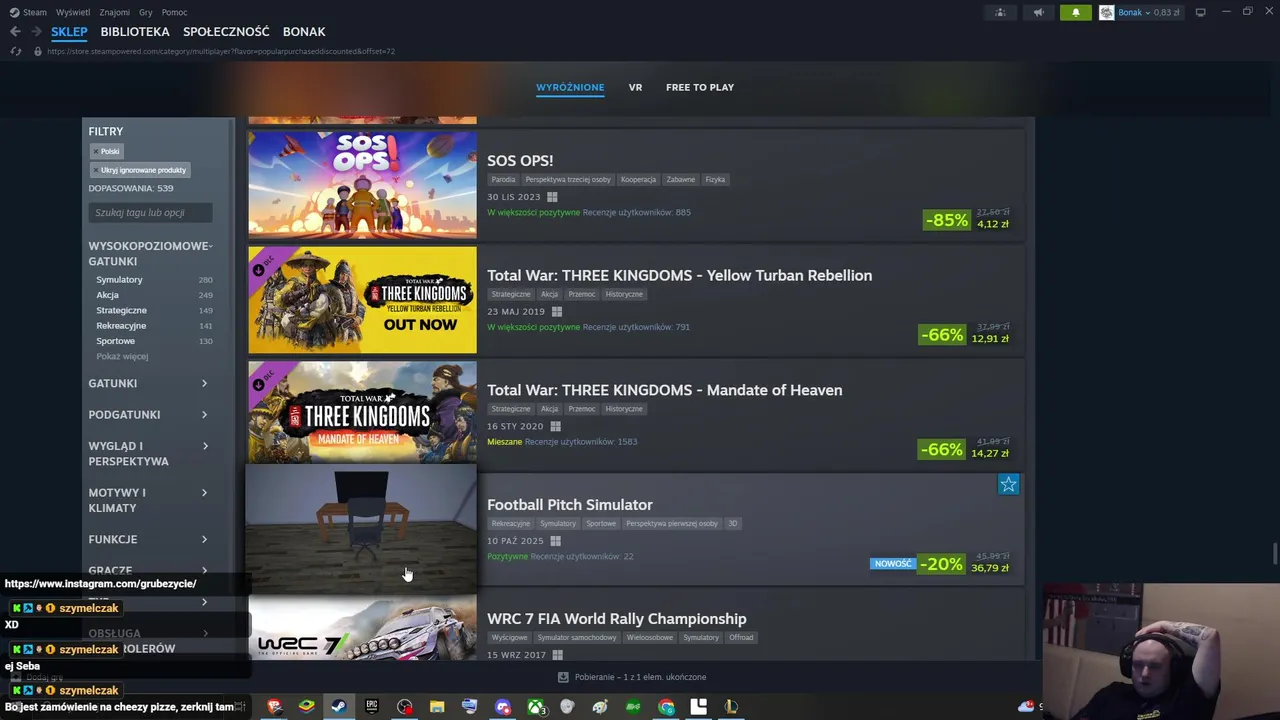Open BlueStacks icon in the taskbar
Viewport: 1280px width, 720px height.
[x=306, y=706]
